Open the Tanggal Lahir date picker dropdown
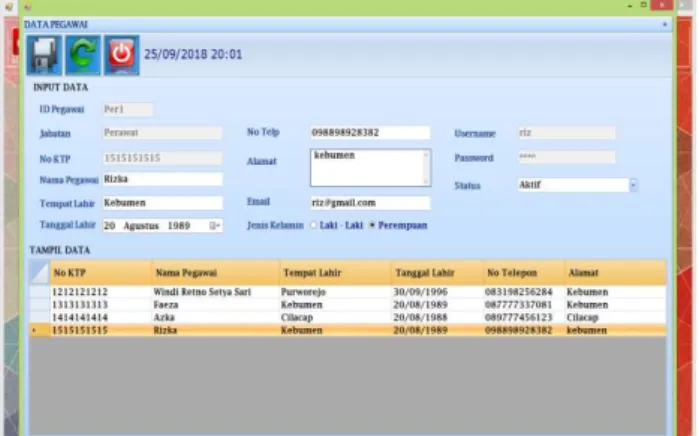 (x=215, y=226)
